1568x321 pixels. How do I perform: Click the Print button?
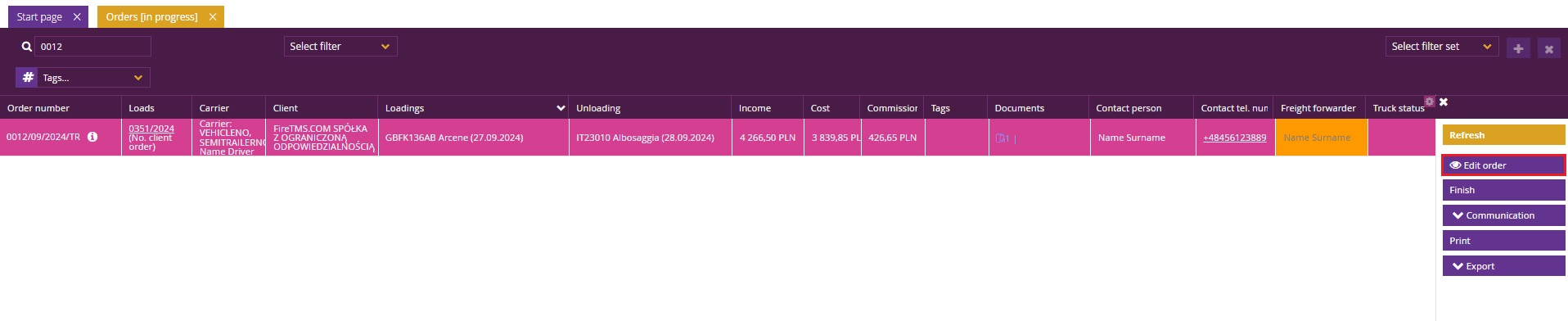click(1503, 241)
